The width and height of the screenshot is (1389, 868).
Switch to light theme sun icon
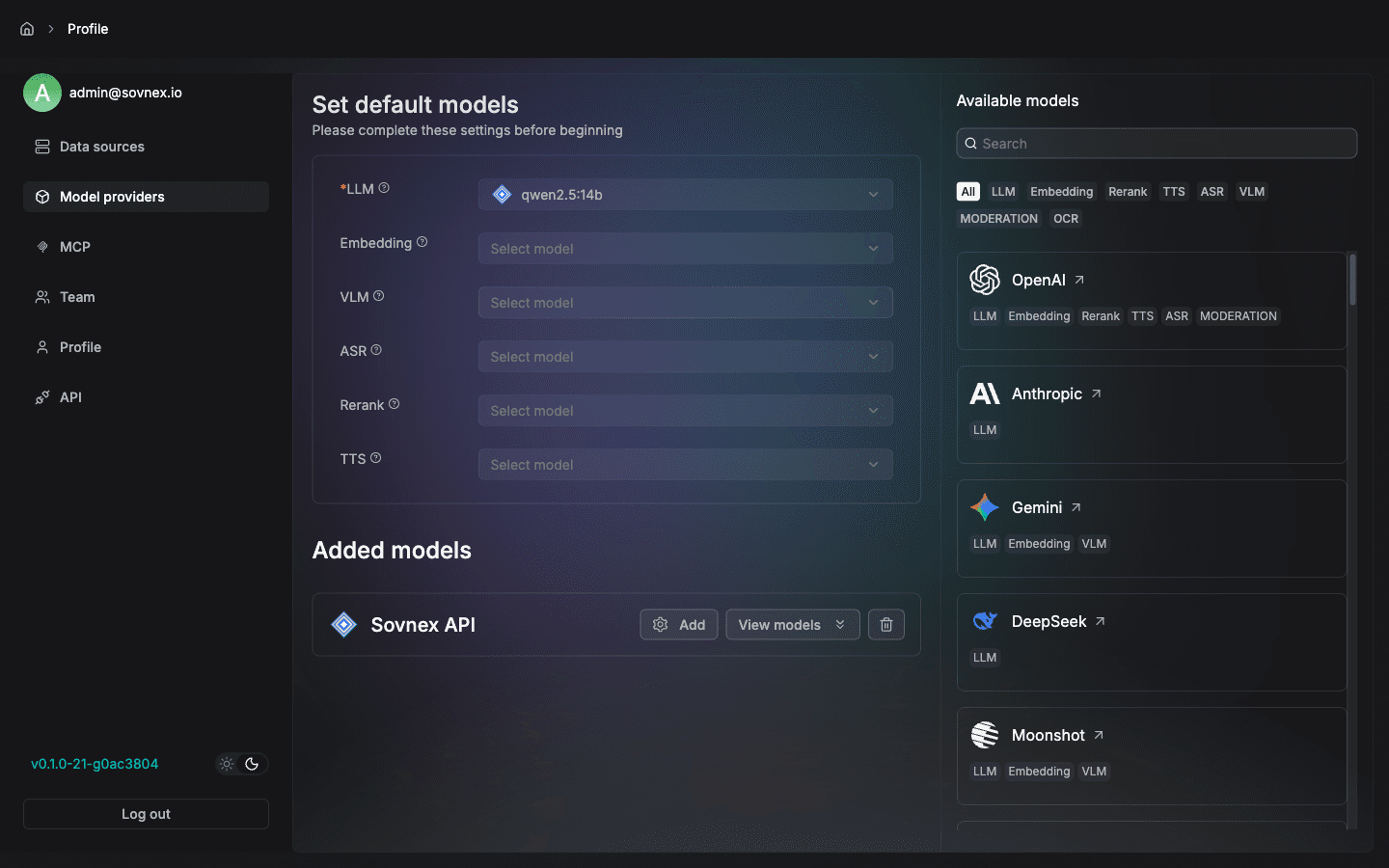point(227,764)
